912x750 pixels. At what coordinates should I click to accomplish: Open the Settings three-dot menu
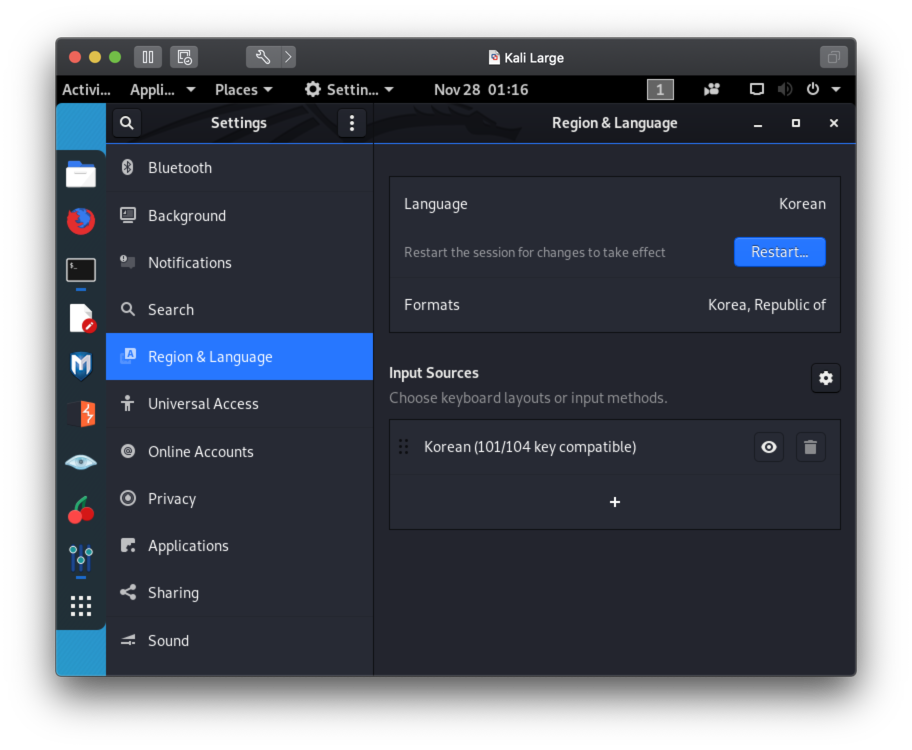(x=352, y=123)
